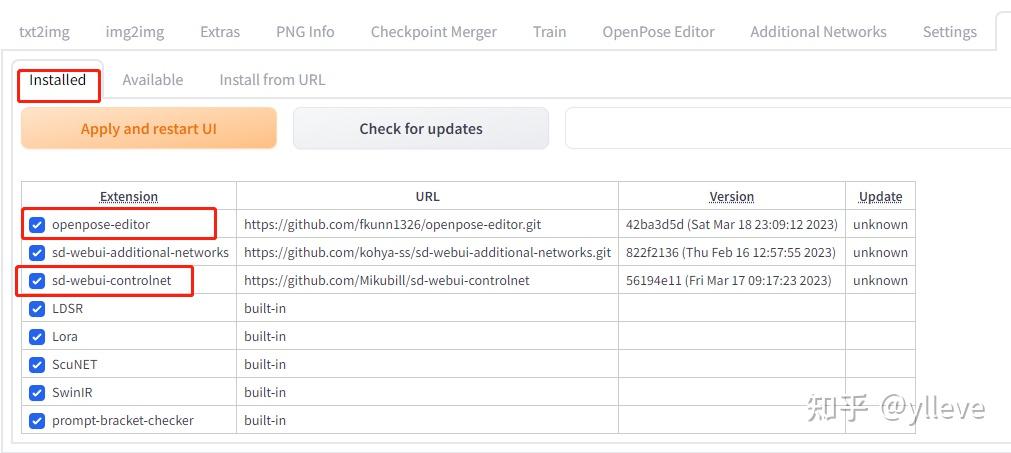
Task: Click Apply and restart UI button
Action: [x=148, y=128]
